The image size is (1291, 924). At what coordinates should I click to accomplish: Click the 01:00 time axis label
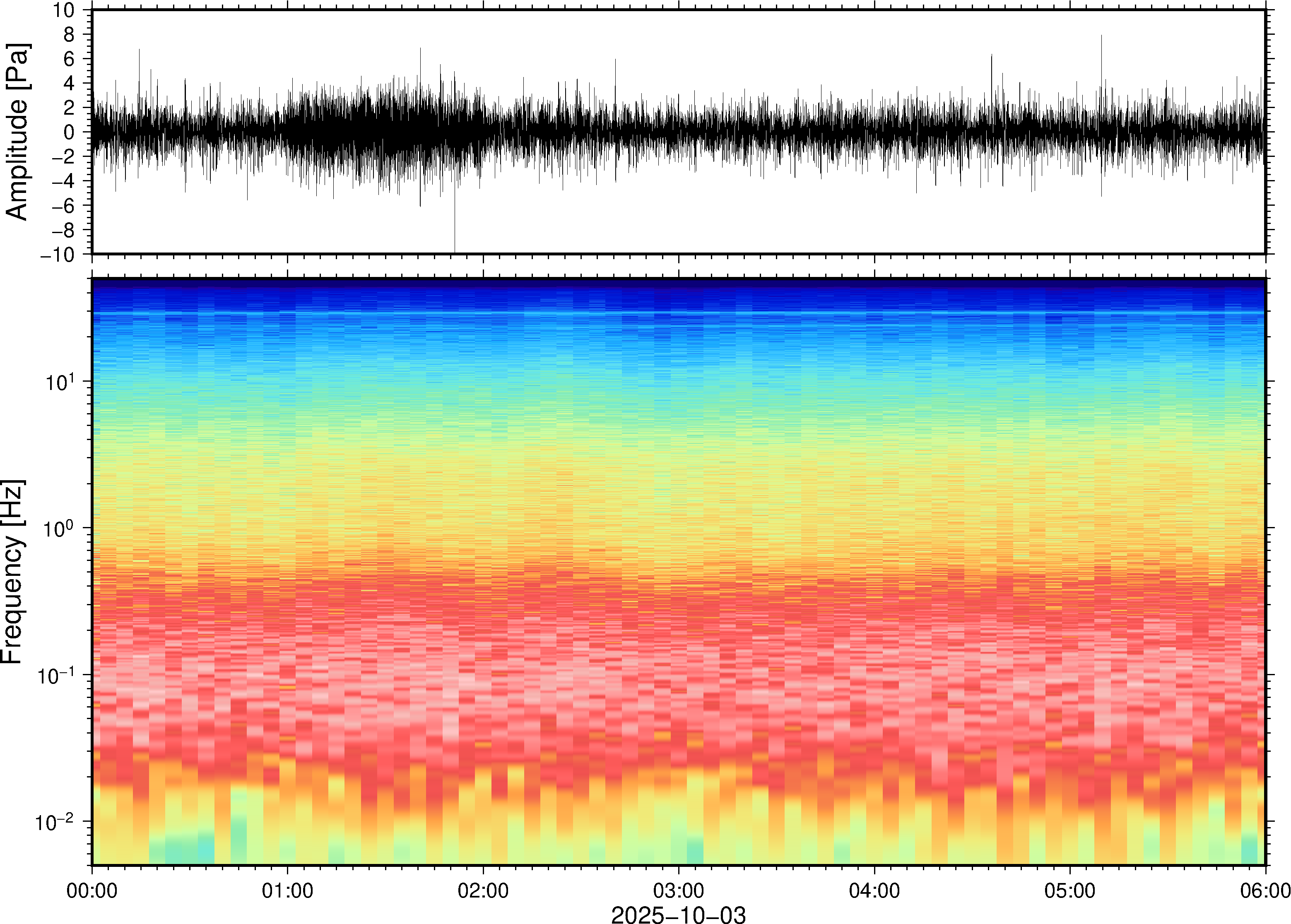tap(287, 890)
